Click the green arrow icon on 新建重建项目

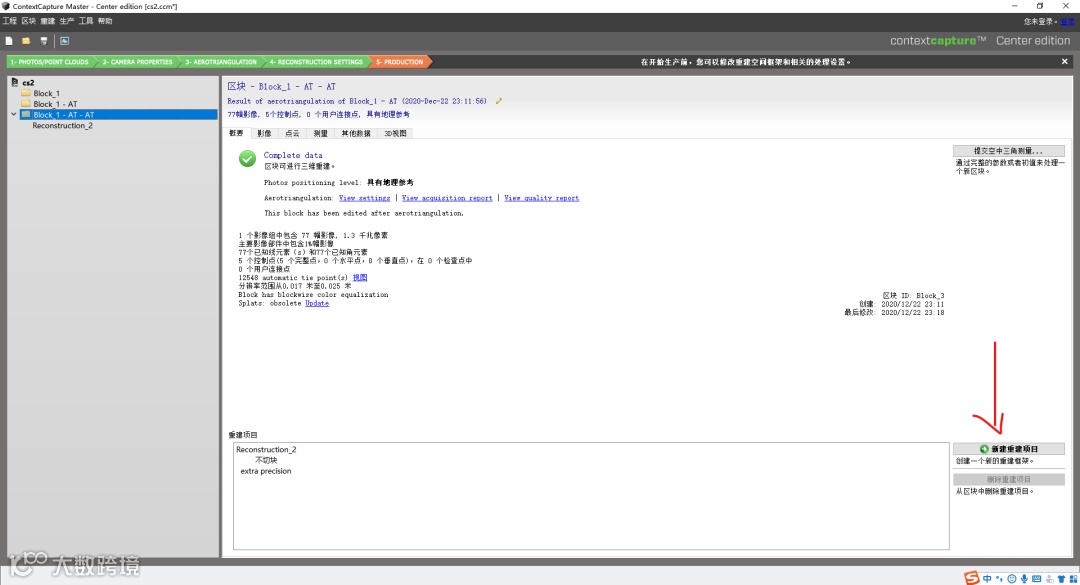pyautogui.click(x=984, y=449)
